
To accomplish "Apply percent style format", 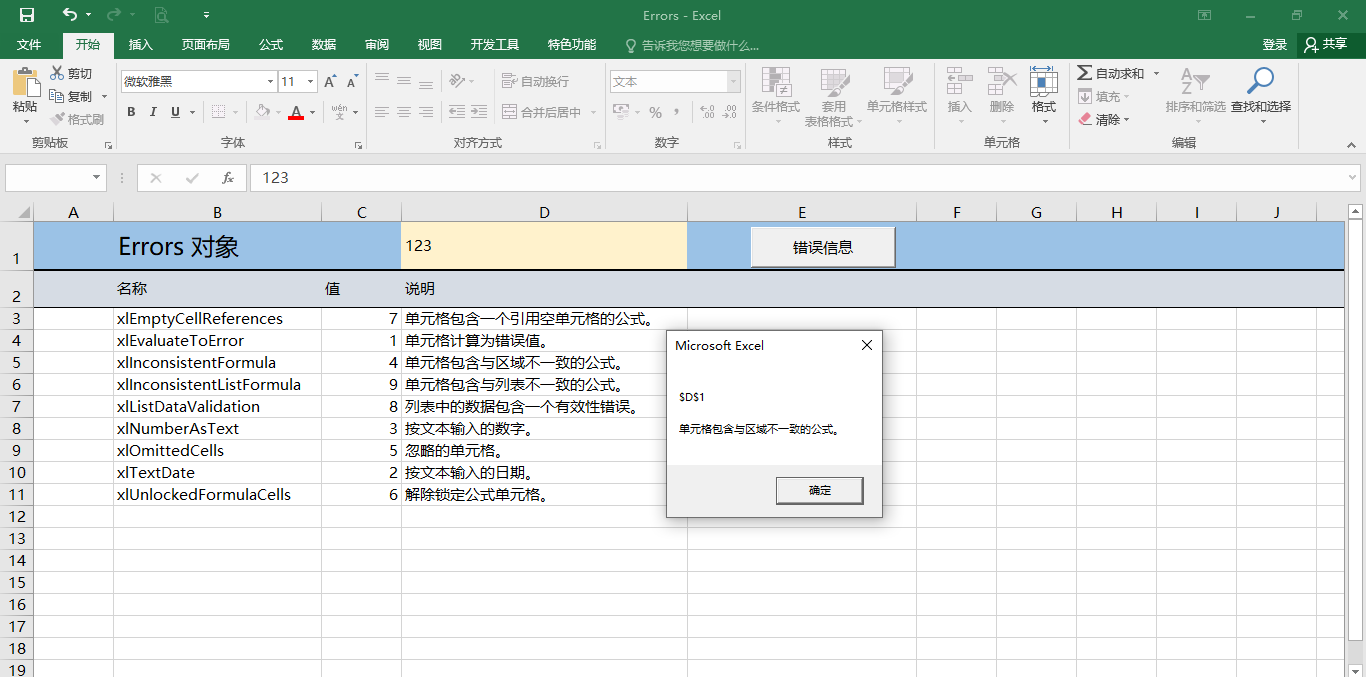I will (x=655, y=112).
